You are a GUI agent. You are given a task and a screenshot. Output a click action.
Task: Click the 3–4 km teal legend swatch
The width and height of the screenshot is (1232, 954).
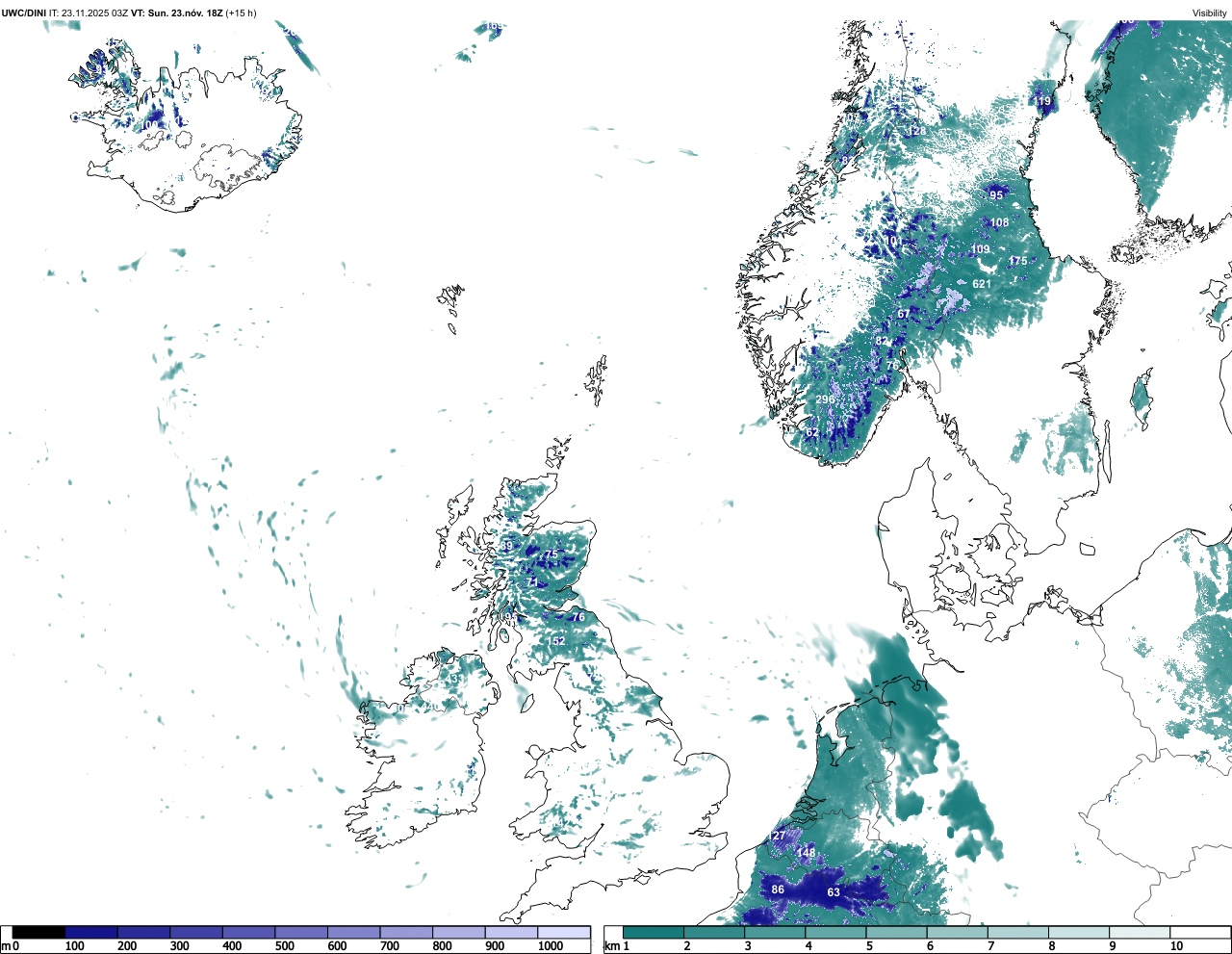click(776, 932)
